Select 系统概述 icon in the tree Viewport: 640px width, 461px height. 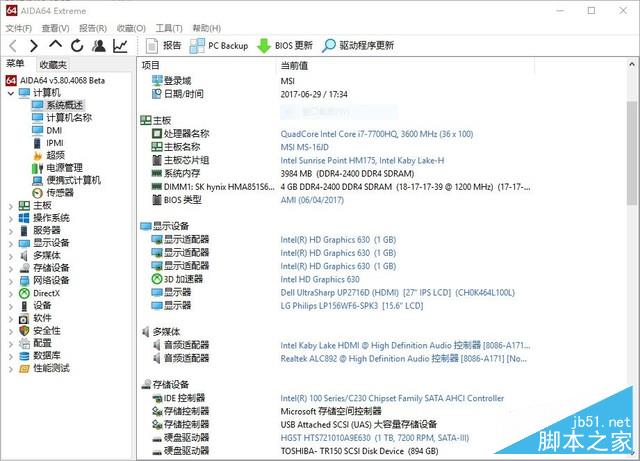click(38, 105)
